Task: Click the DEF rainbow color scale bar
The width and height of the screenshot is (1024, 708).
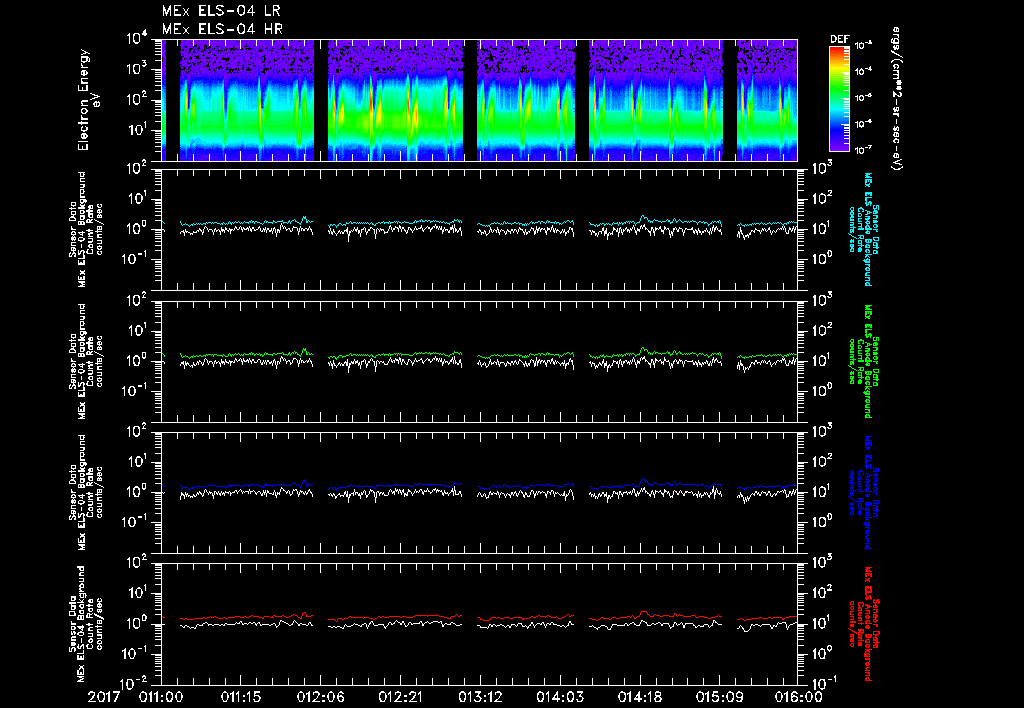Action: (838, 98)
